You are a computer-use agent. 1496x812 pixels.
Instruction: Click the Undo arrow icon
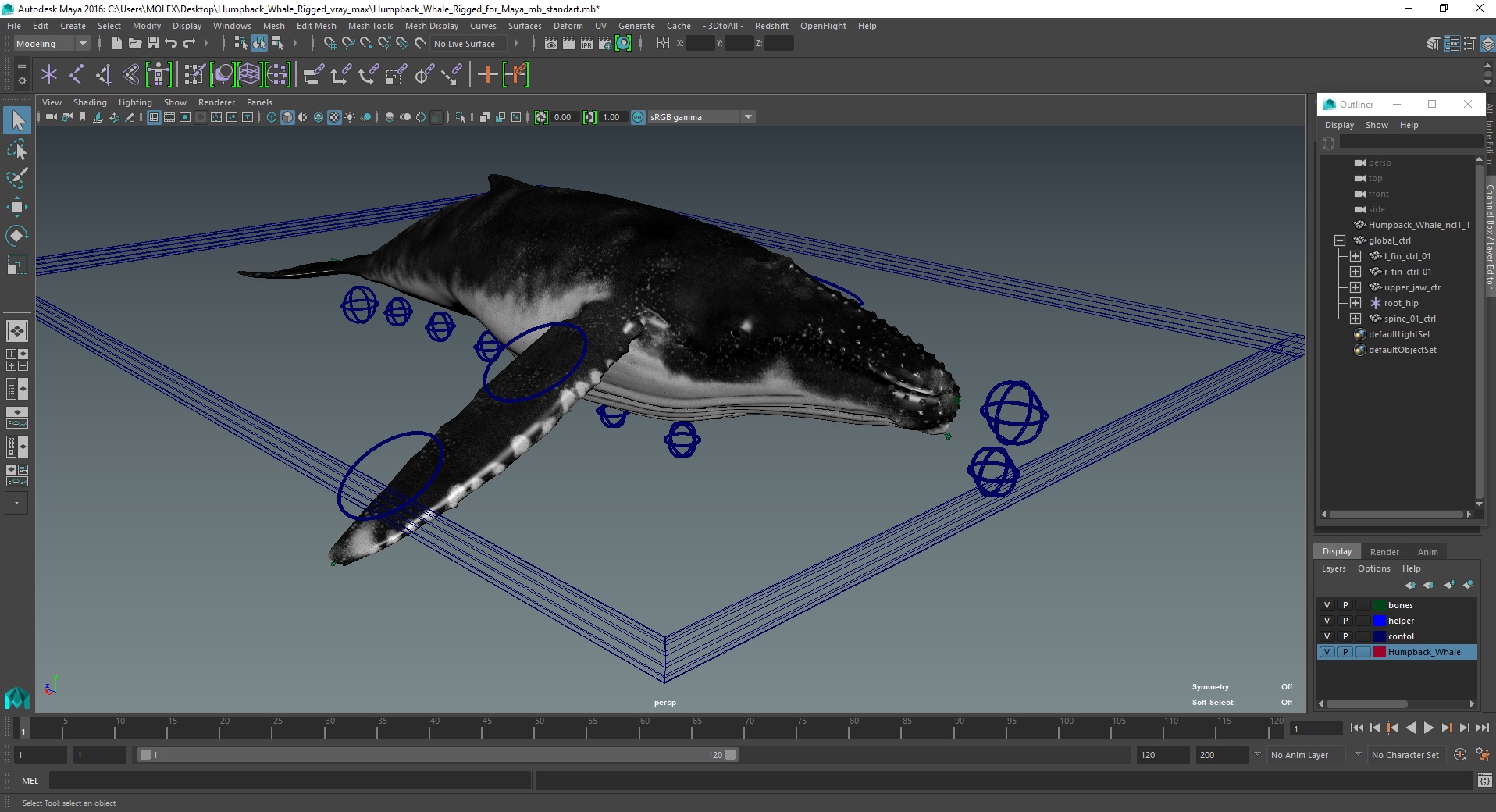171,44
